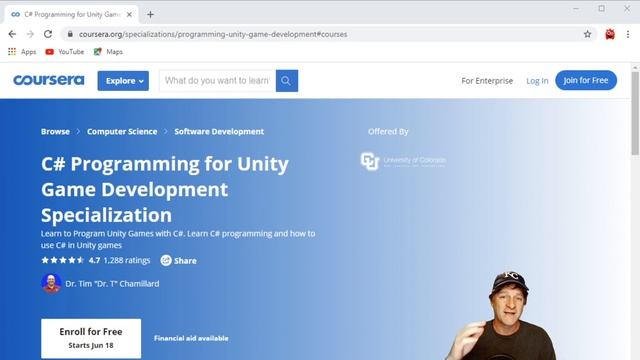Click the specialization title heading

pos(165,189)
